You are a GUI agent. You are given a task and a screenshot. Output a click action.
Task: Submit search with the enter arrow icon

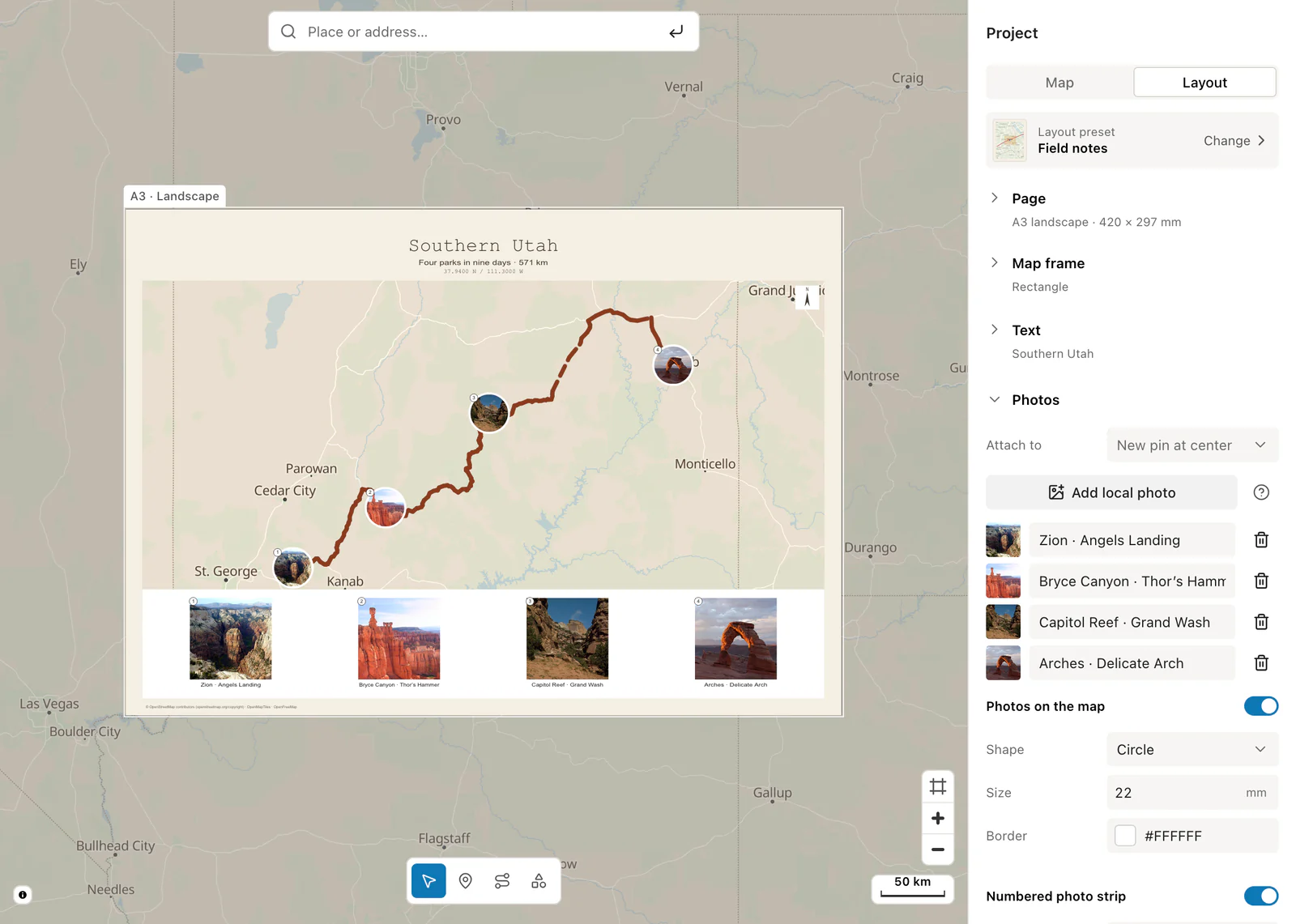pyautogui.click(x=676, y=32)
